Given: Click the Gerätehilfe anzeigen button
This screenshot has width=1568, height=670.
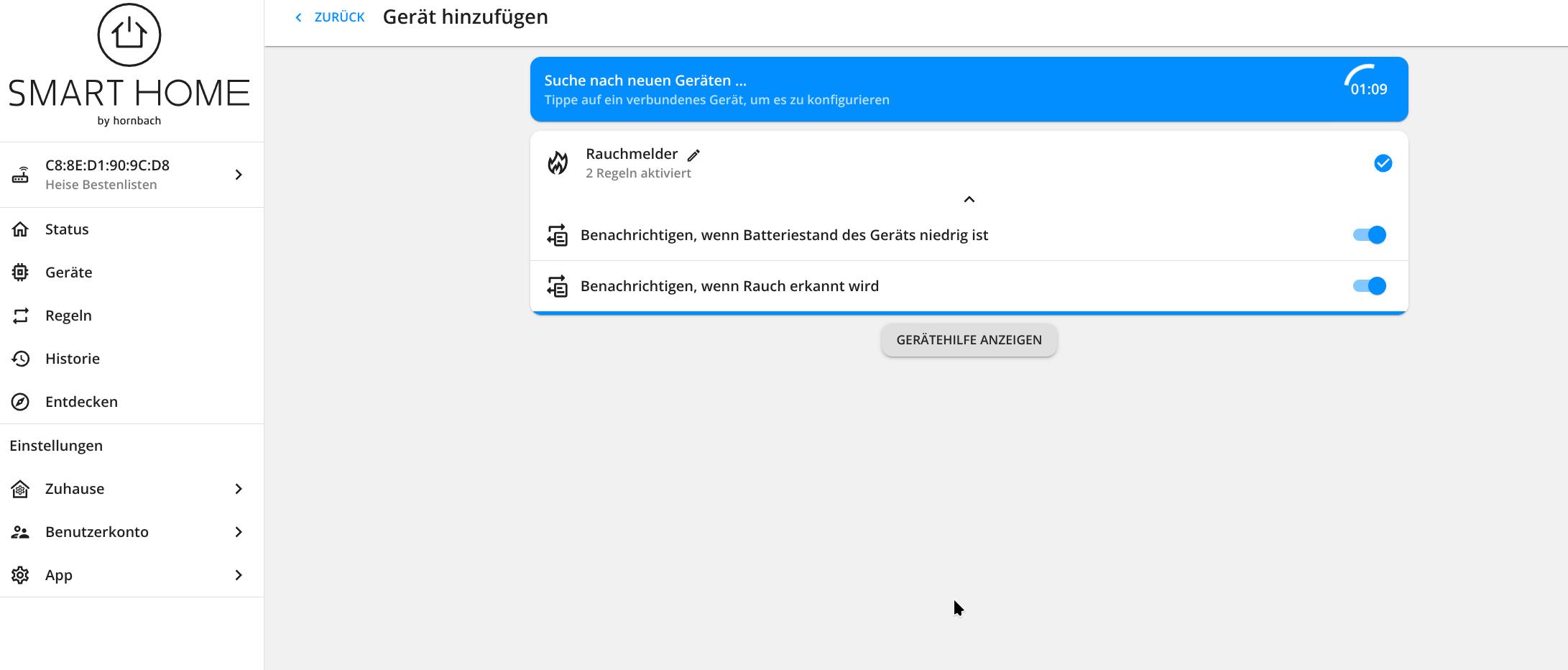Looking at the screenshot, I should coord(969,340).
